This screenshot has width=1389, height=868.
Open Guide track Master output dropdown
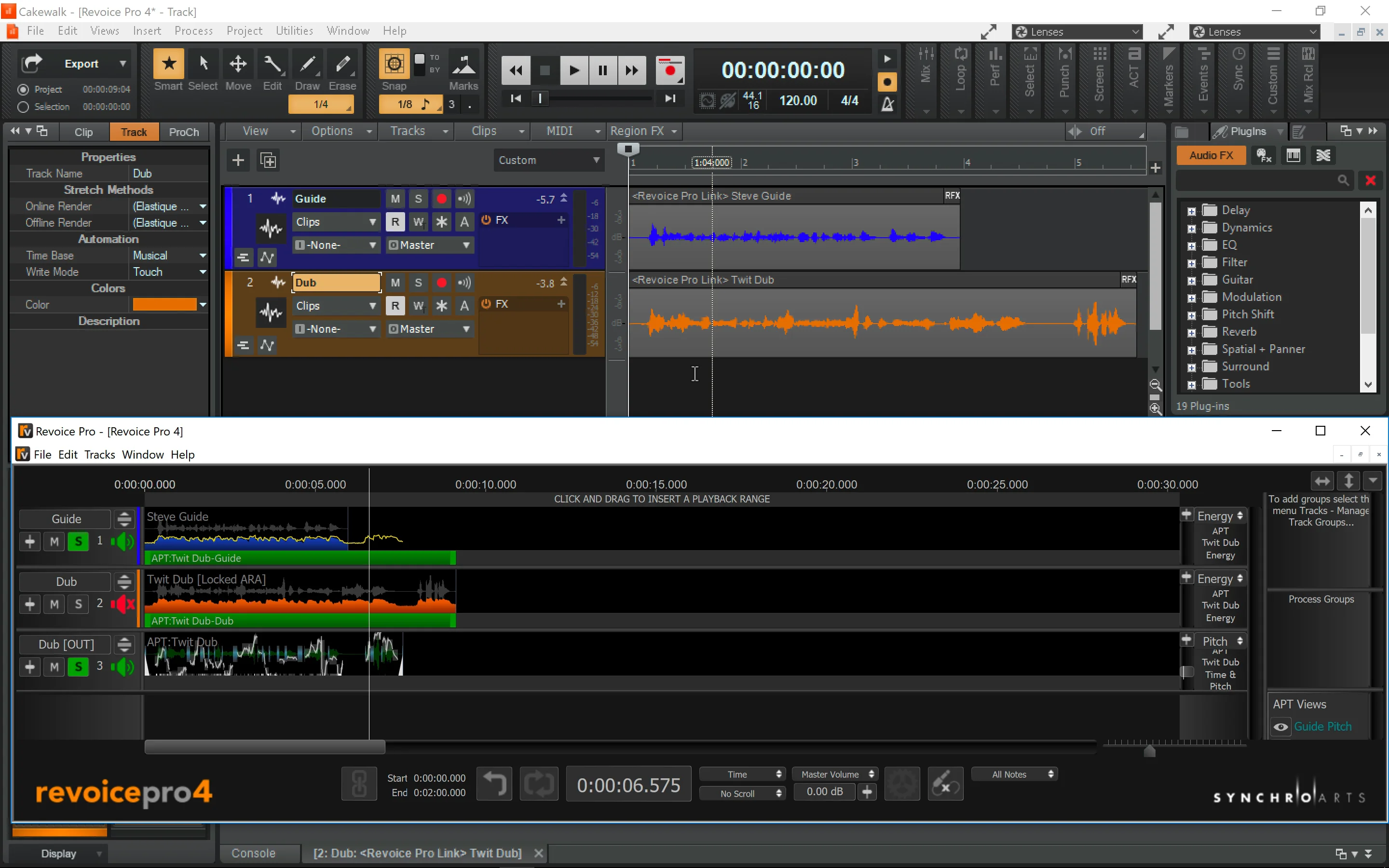[x=429, y=245]
